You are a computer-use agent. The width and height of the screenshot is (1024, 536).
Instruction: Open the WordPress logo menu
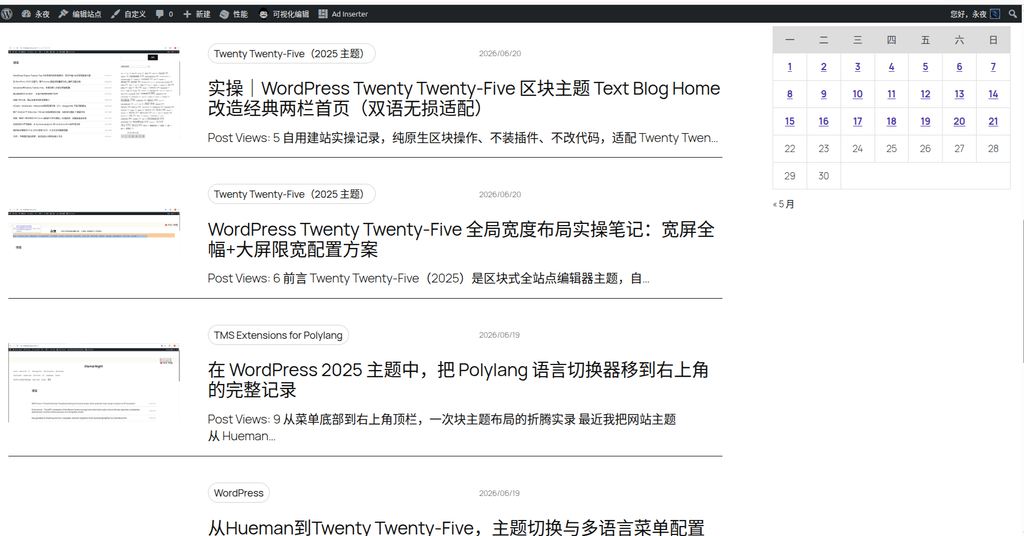[7, 14]
